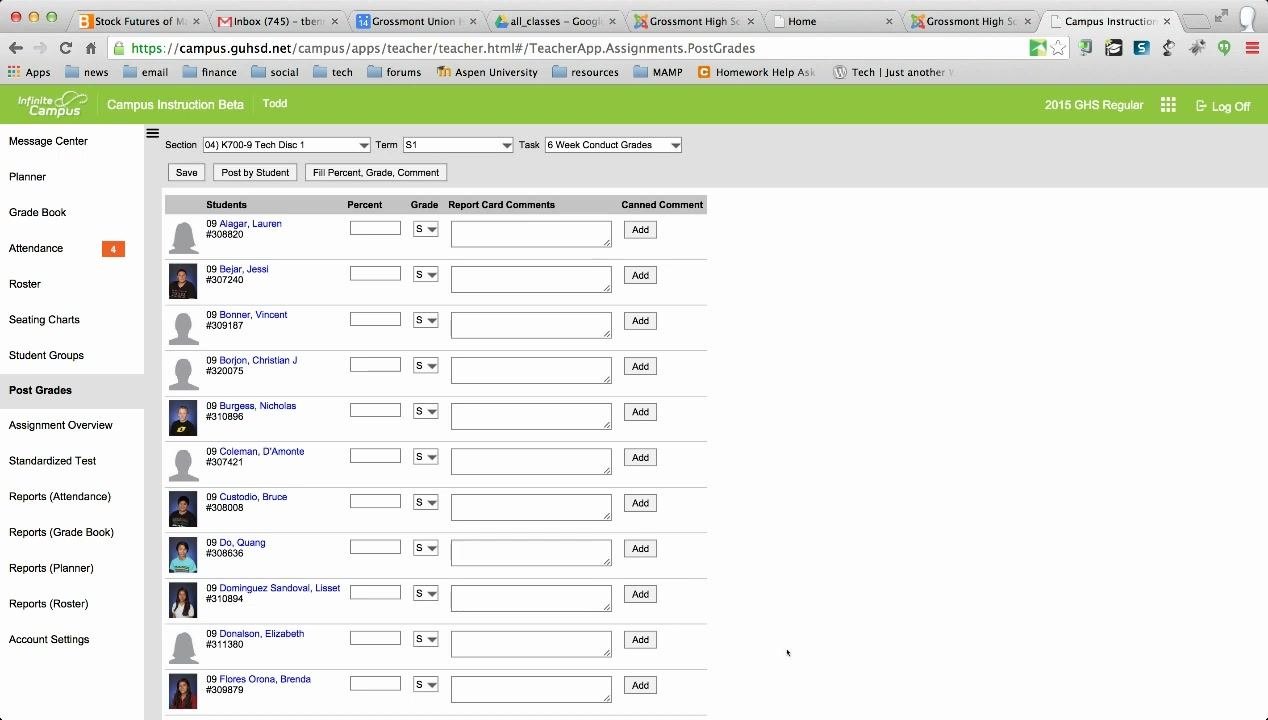Click the green Hangouts extension icon

tap(1224, 48)
